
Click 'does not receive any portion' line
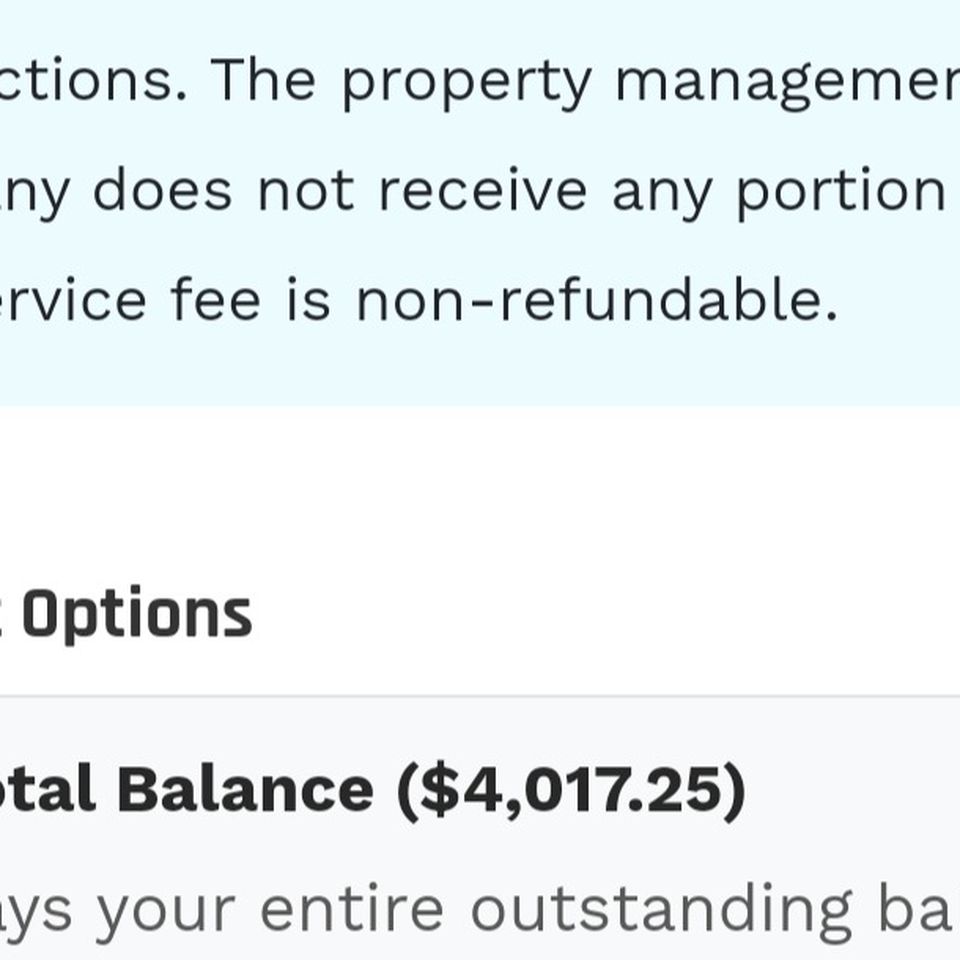pos(519,192)
